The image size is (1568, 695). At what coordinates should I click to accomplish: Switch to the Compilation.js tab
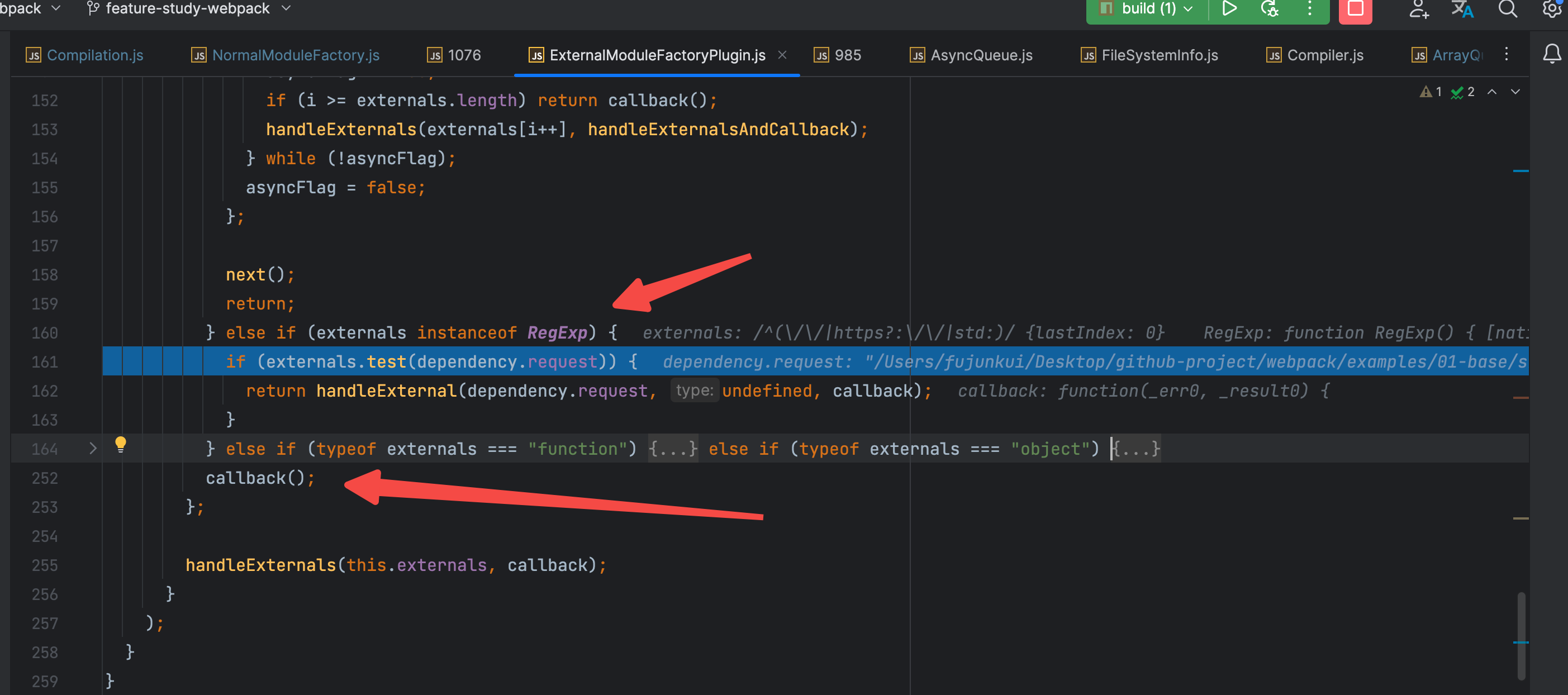point(94,55)
